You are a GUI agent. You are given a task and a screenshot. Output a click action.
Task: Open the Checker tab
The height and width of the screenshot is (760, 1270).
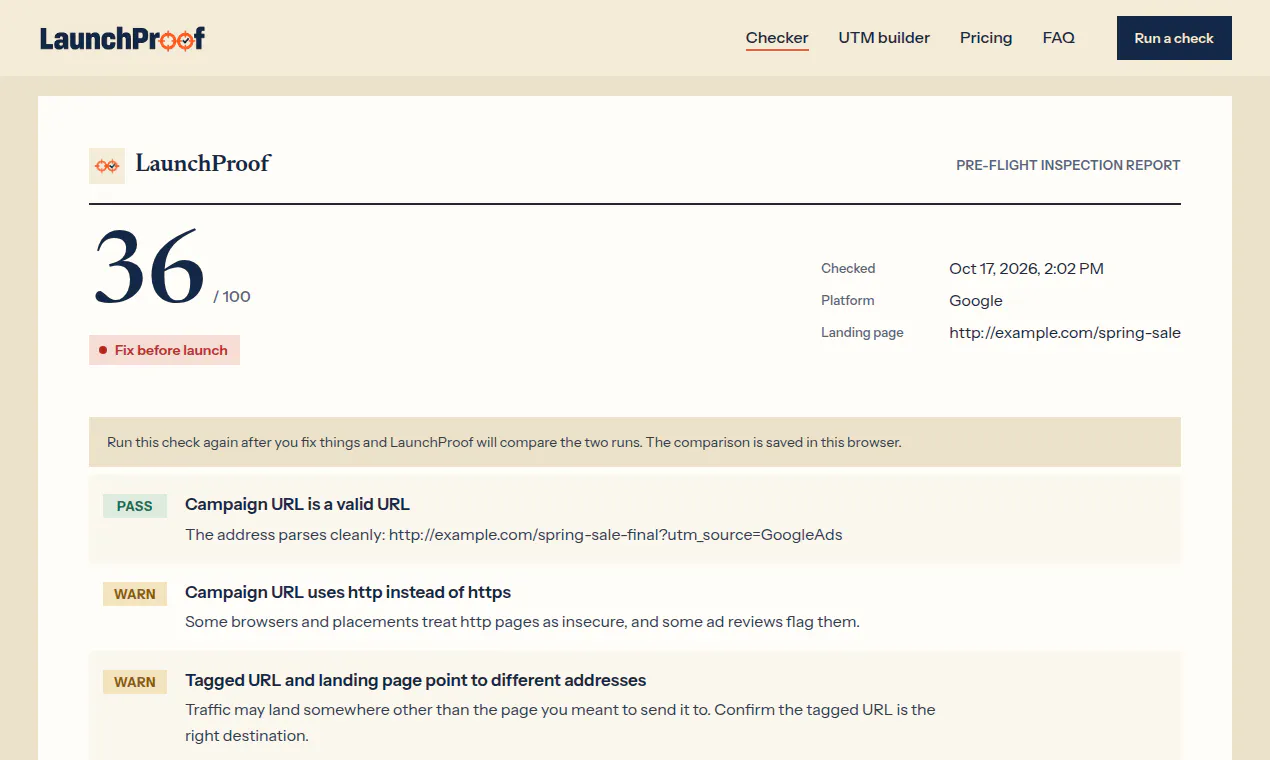point(777,38)
